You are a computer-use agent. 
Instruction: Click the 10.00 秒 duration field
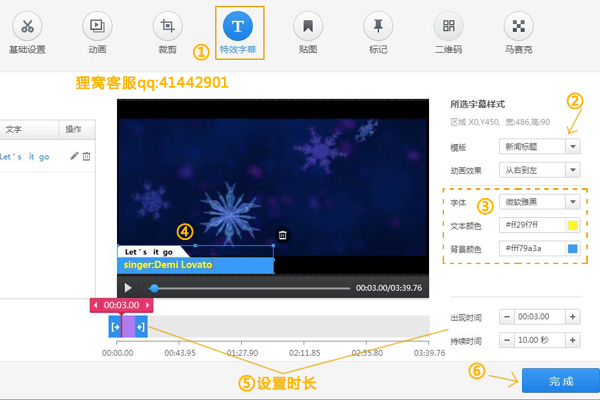click(540, 340)
